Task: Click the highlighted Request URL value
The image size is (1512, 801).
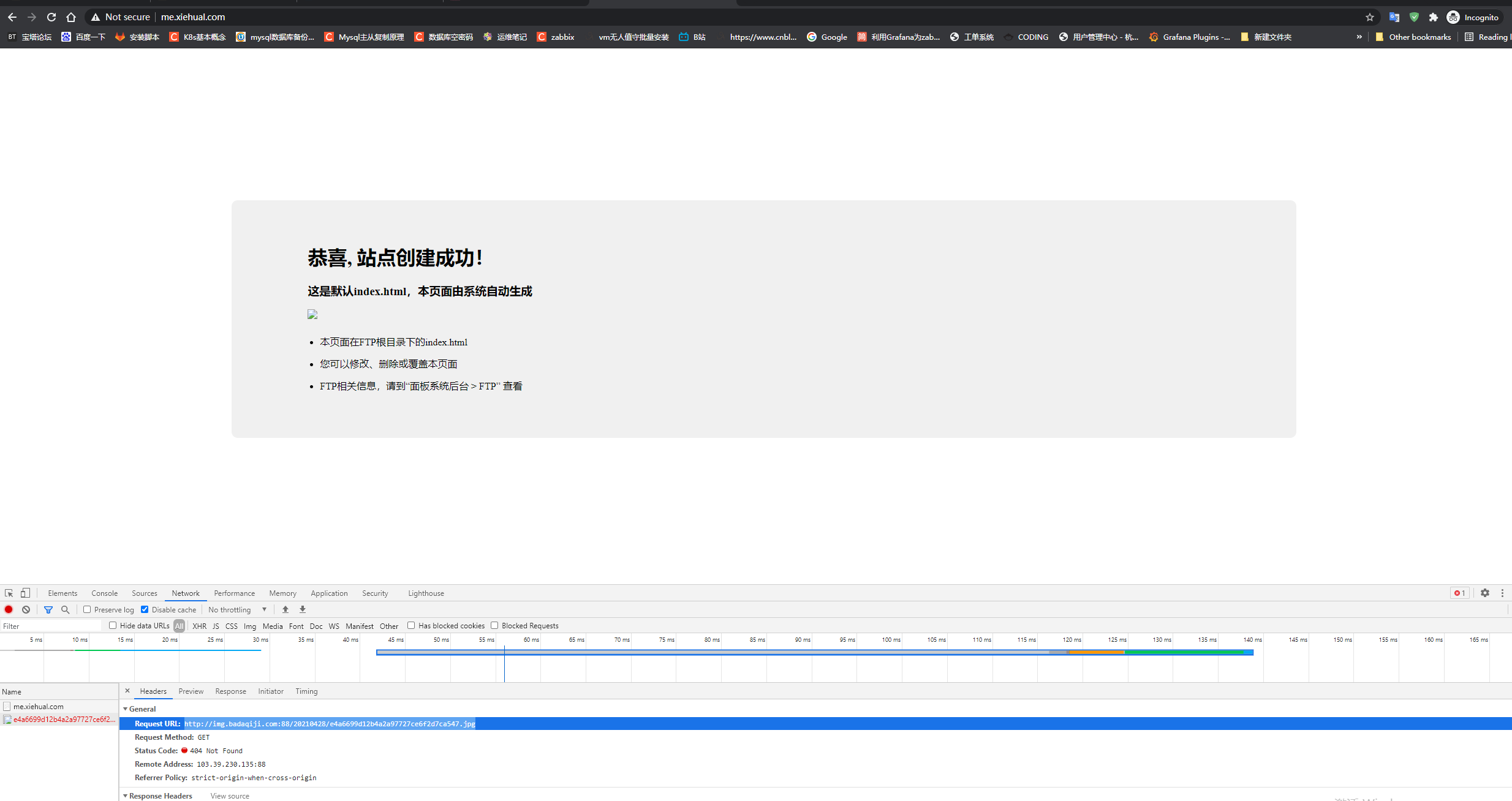Action: coord(330,723)
